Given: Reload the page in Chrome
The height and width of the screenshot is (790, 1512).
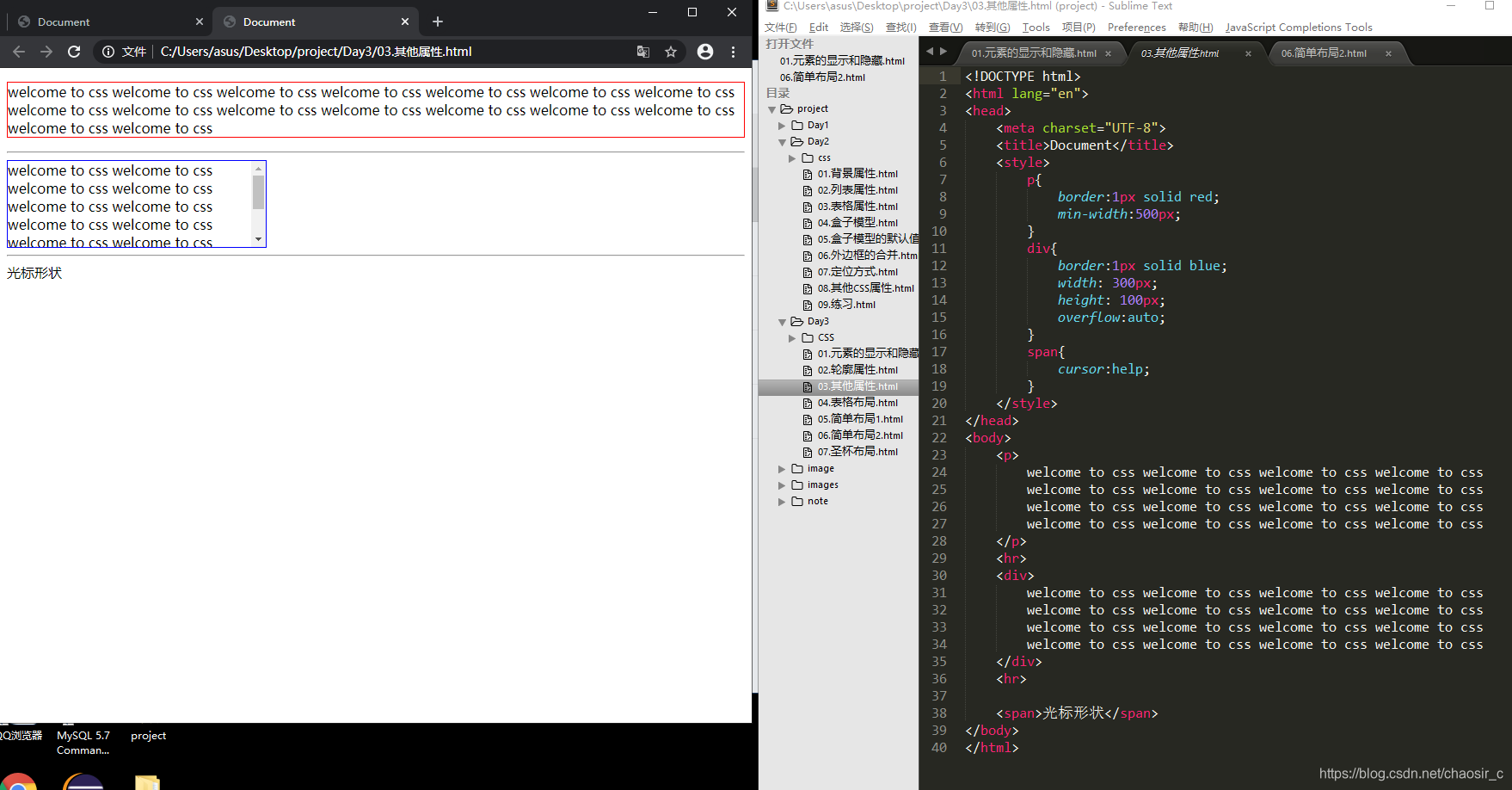Looking at the screenshot, I should 74,52.
